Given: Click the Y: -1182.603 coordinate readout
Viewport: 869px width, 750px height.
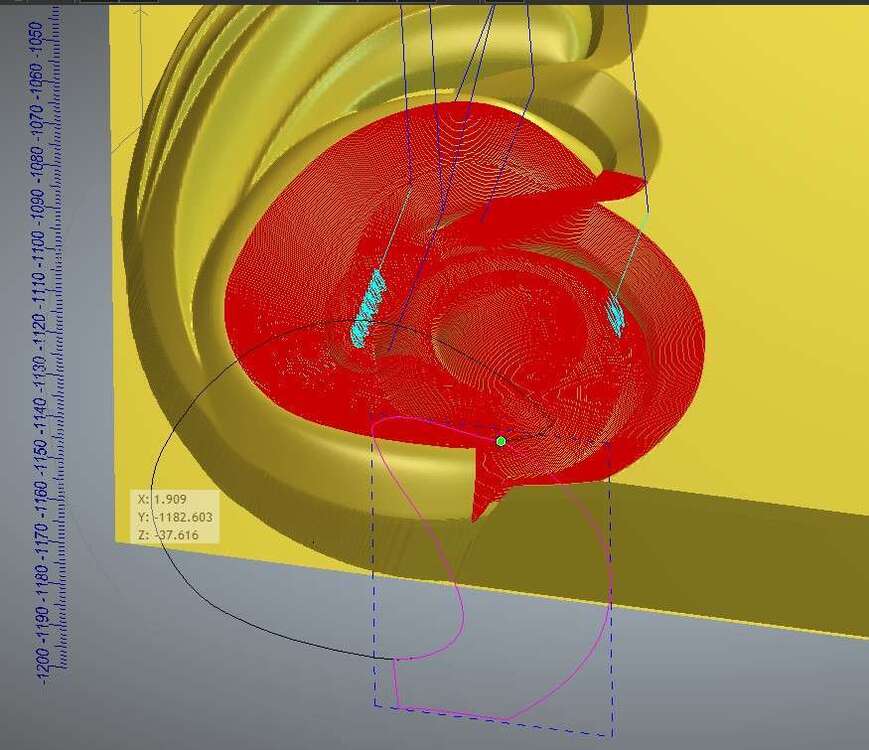Looking at the screenshot, I should [x=174, y=517].
